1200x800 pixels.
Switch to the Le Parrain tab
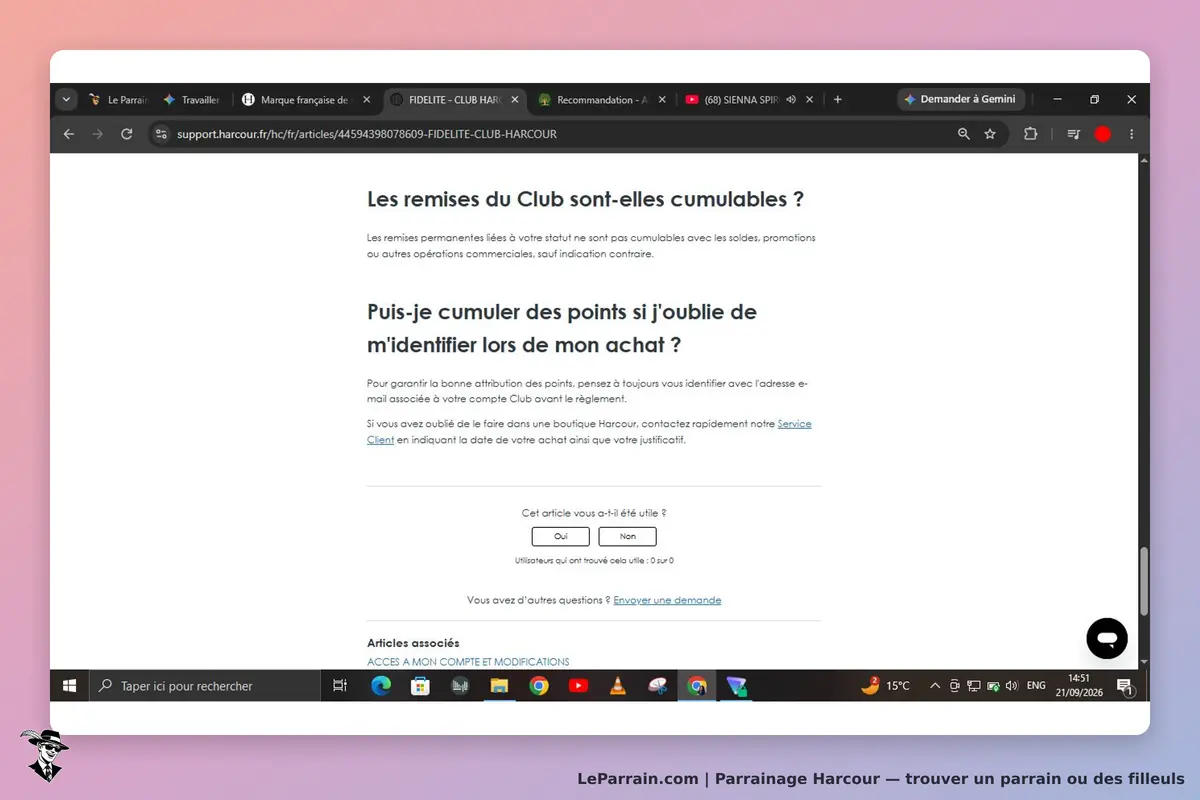point(118,100)
